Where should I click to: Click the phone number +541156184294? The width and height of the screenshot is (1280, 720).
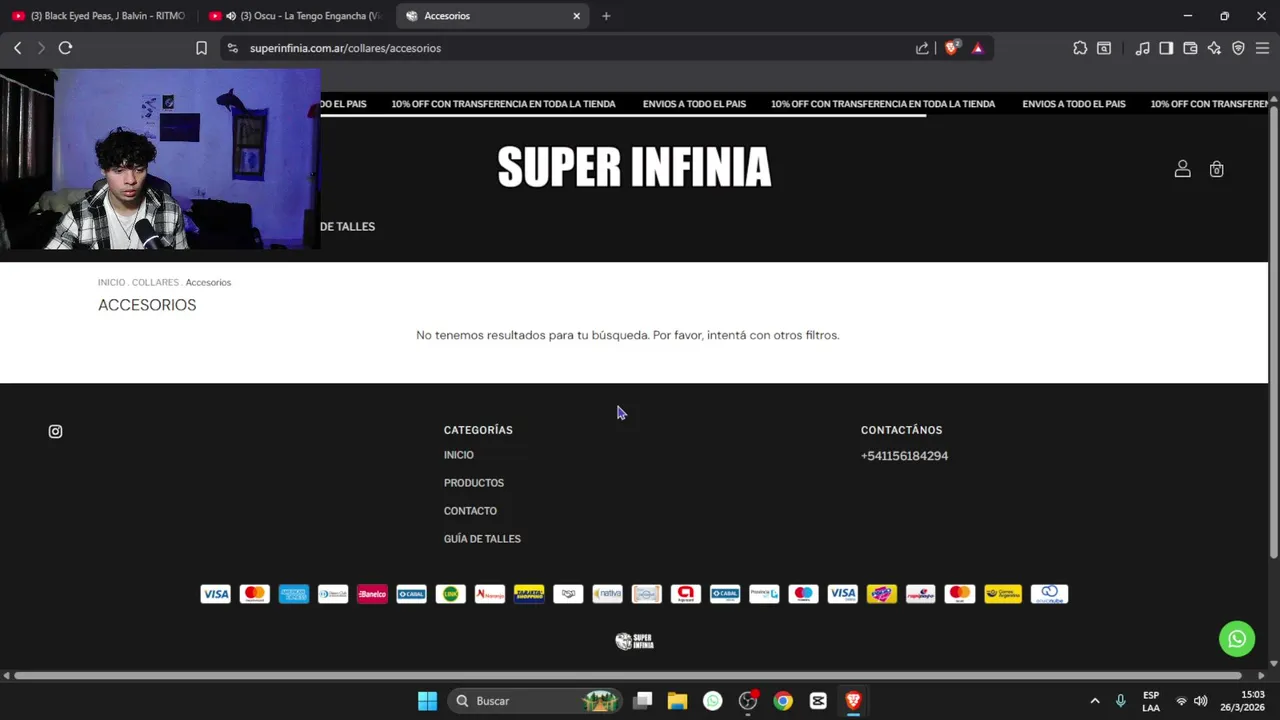[904, 456]
